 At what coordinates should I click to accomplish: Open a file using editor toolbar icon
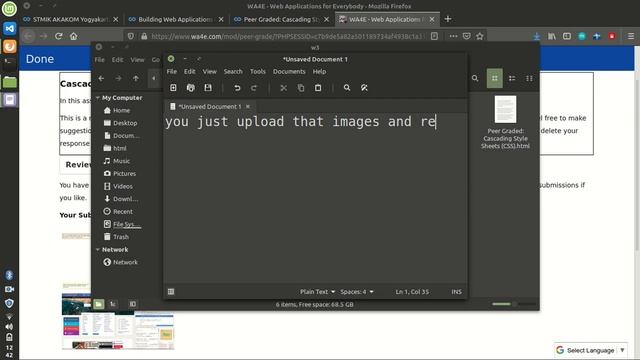[x=191, y=88]
